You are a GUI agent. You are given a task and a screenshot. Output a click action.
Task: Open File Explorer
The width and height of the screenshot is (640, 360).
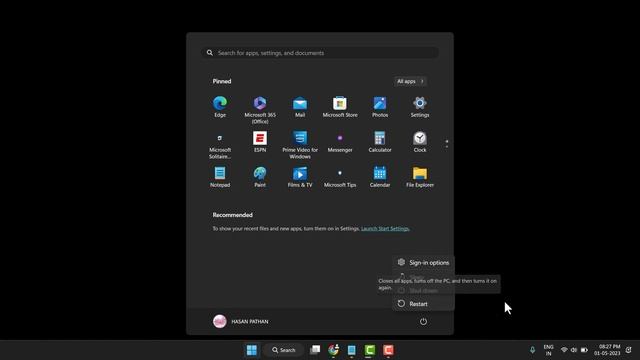click(420, 177)
